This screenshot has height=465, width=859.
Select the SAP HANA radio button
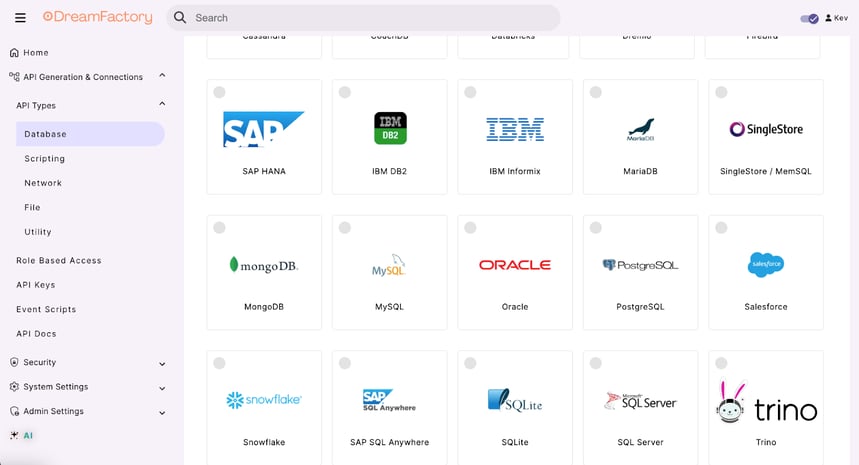pos(219,92)
